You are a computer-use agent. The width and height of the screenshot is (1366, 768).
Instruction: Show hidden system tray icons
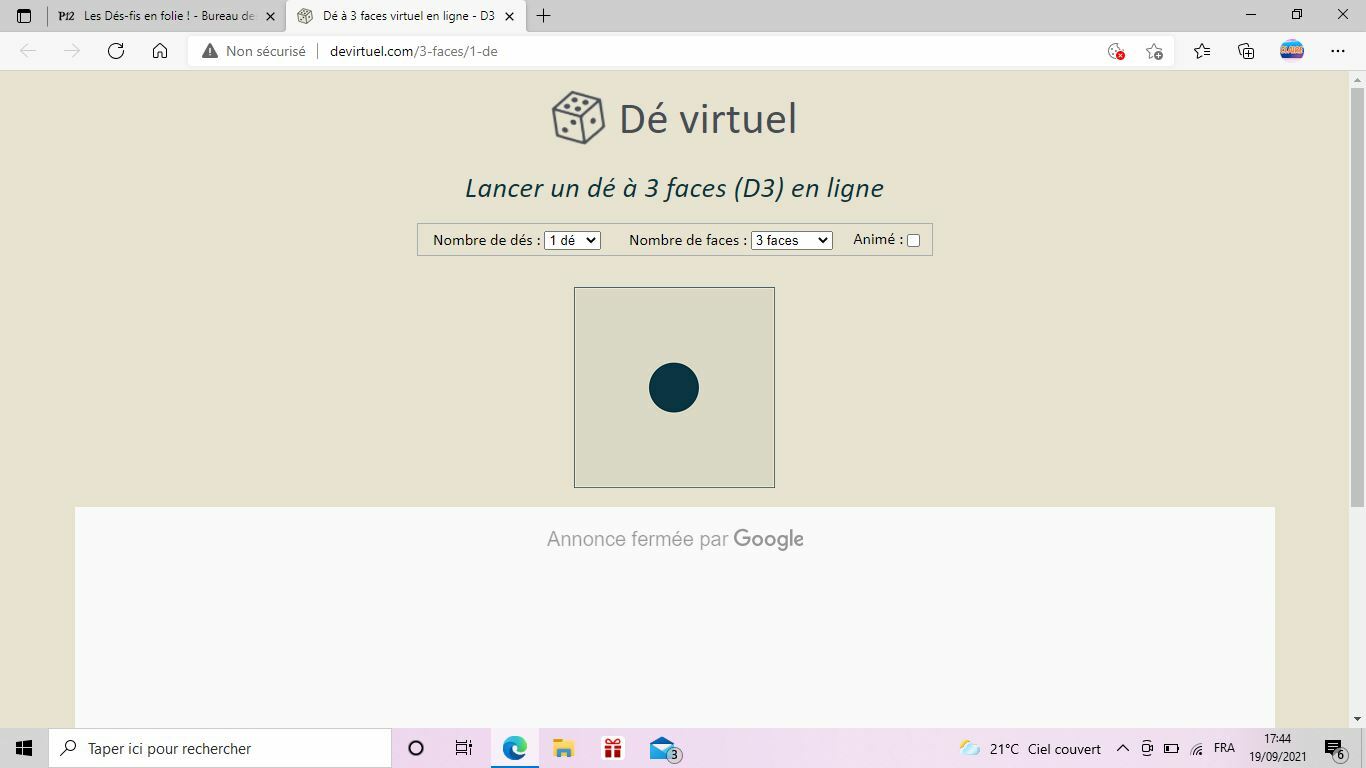(x=1123, y=749)
